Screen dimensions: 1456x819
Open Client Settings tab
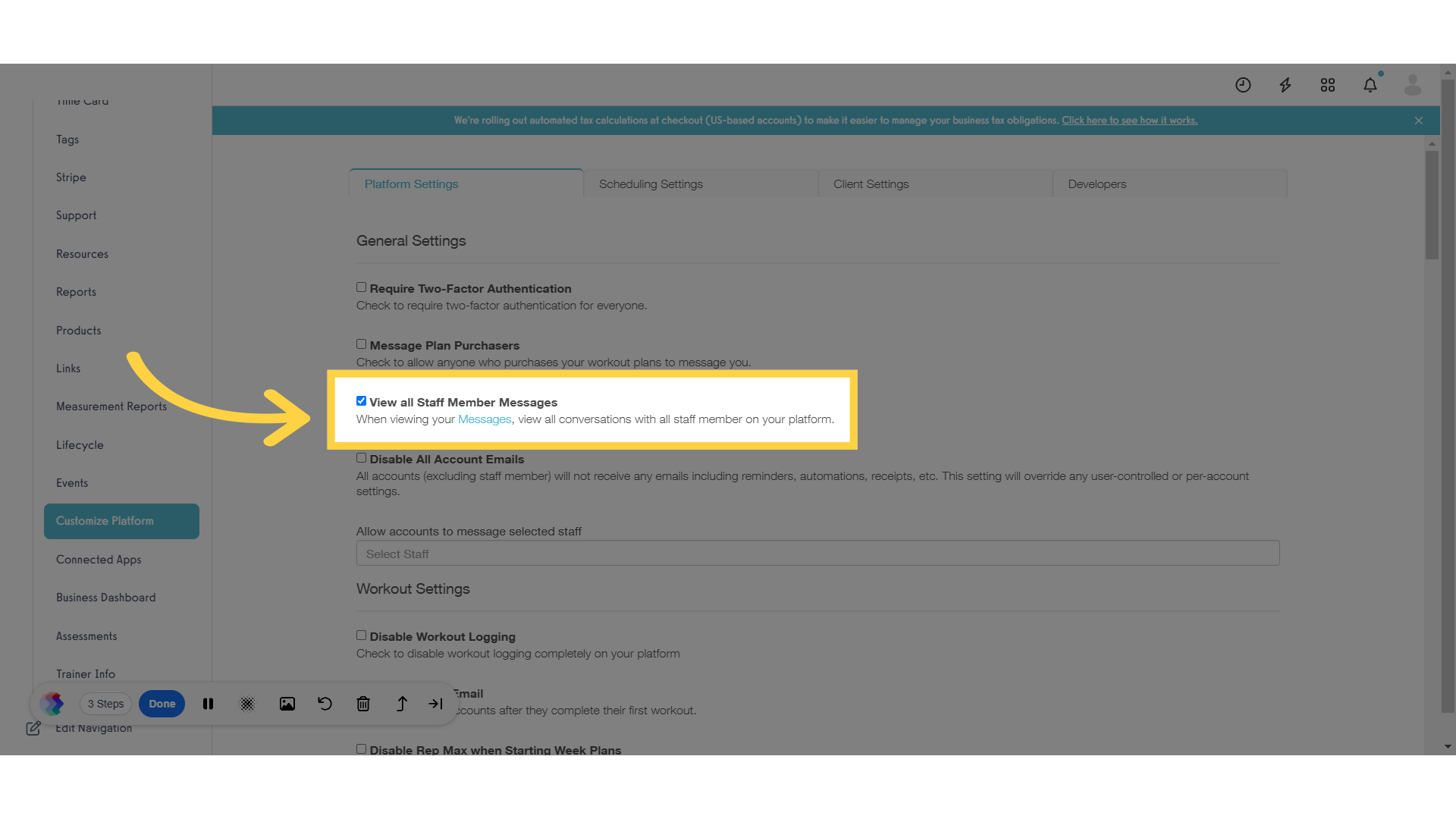(870, 184)
